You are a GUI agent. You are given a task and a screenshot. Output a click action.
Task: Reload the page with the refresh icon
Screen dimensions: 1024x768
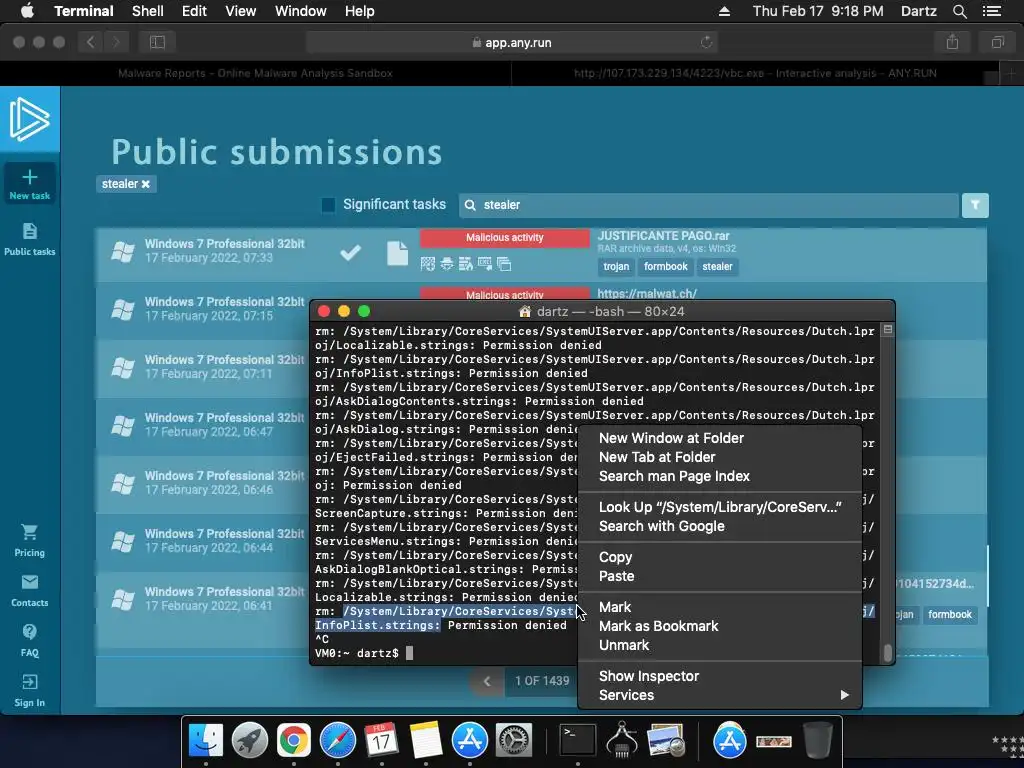(x=706, y=42)
